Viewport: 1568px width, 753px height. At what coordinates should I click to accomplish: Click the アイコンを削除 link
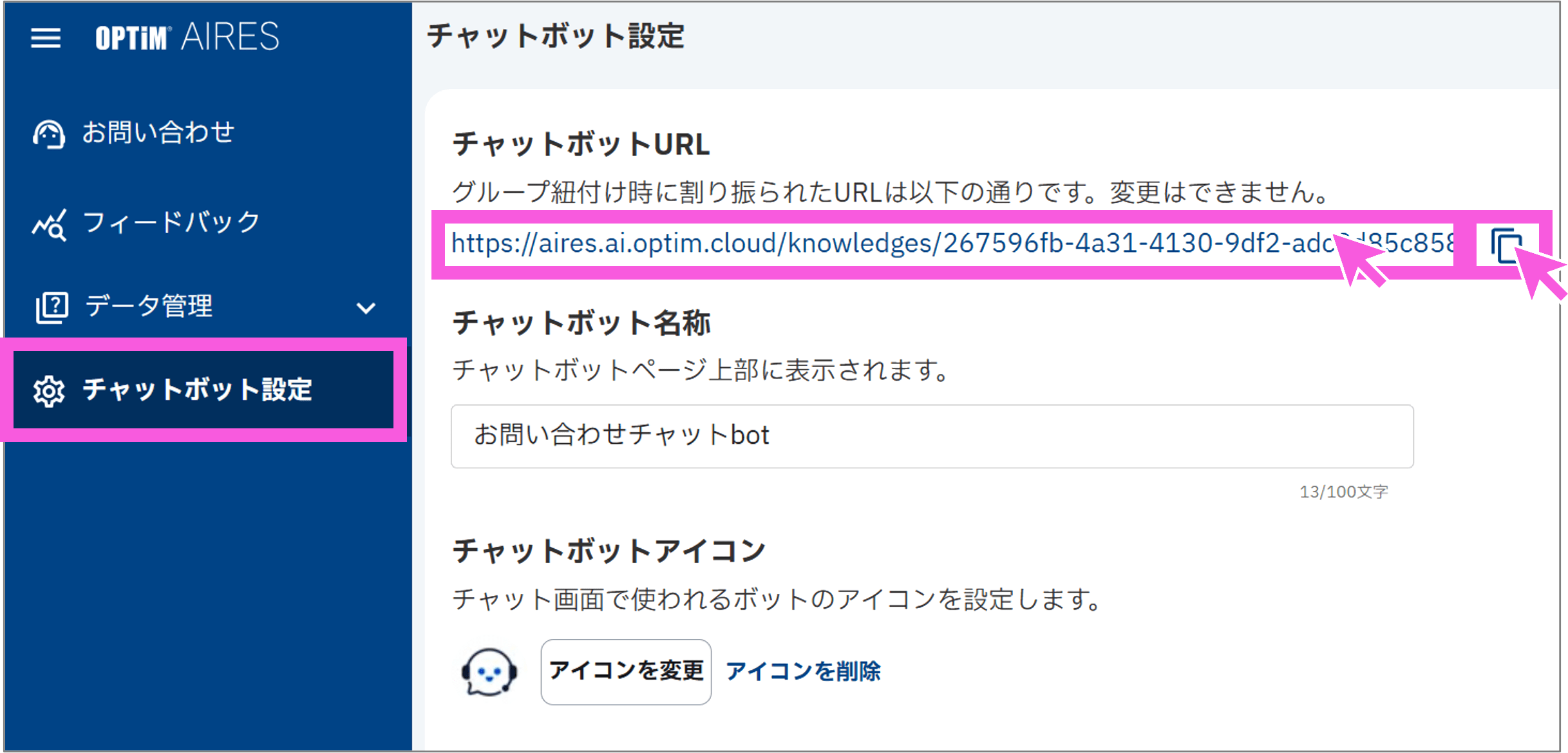(x=804, y=671)
